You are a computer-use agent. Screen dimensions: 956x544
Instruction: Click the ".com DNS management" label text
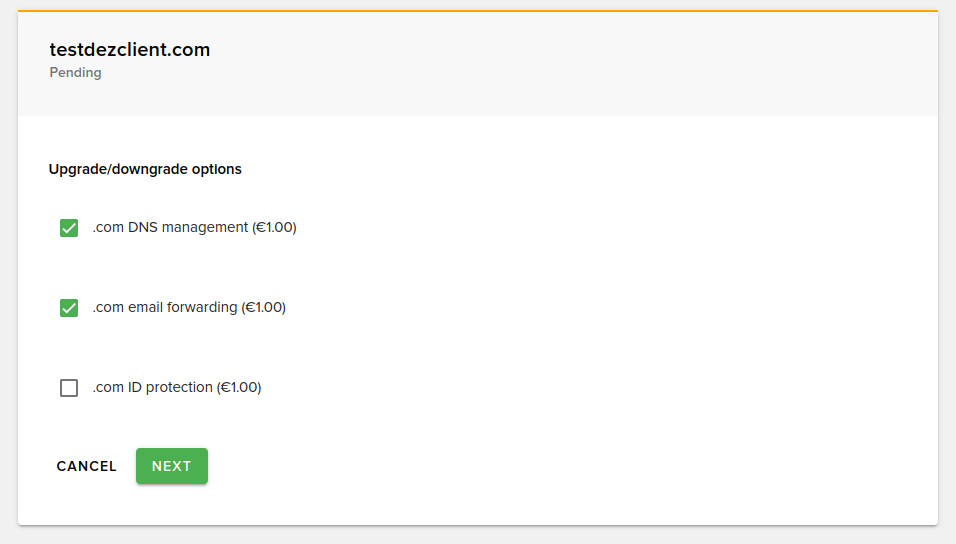click(170, 227)
